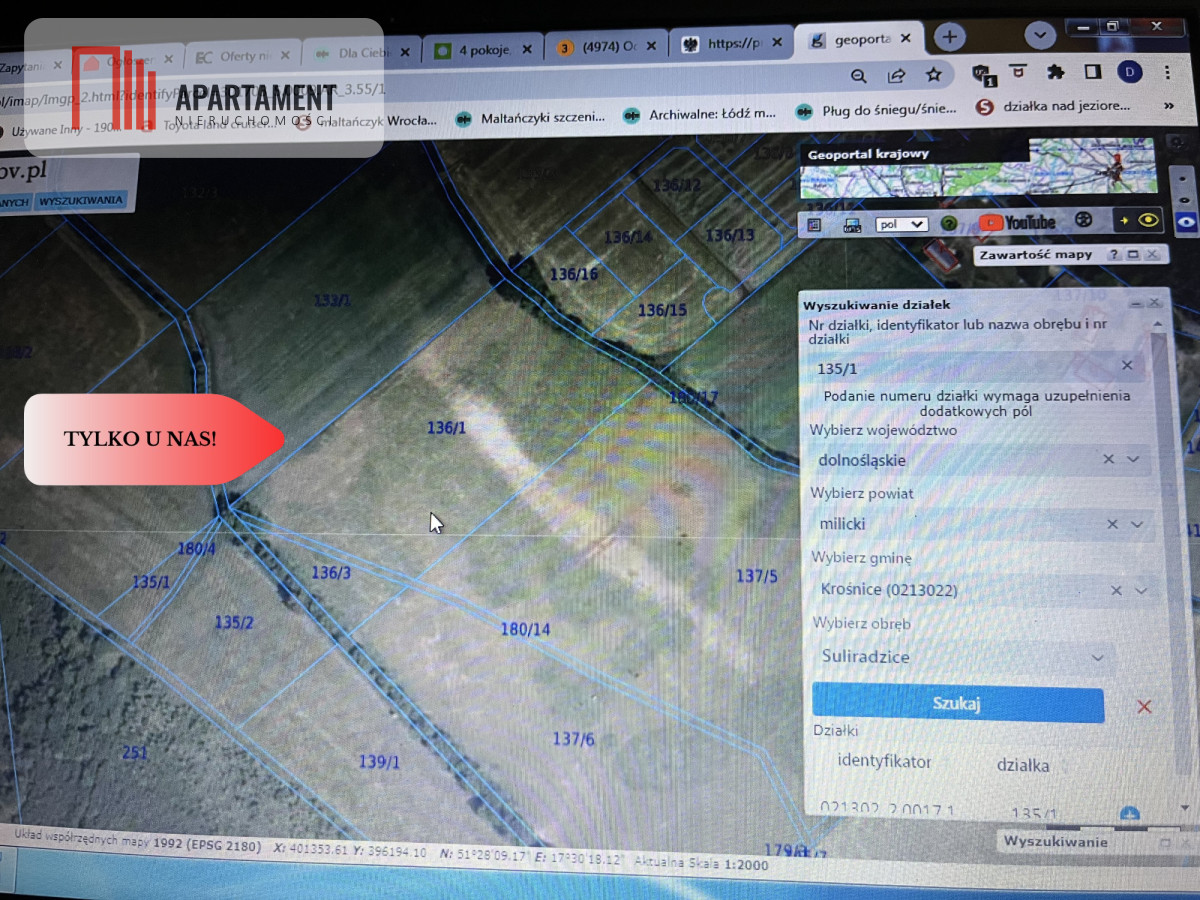
Task: Open the green help question mark icon
Action: tap(949, 224)
